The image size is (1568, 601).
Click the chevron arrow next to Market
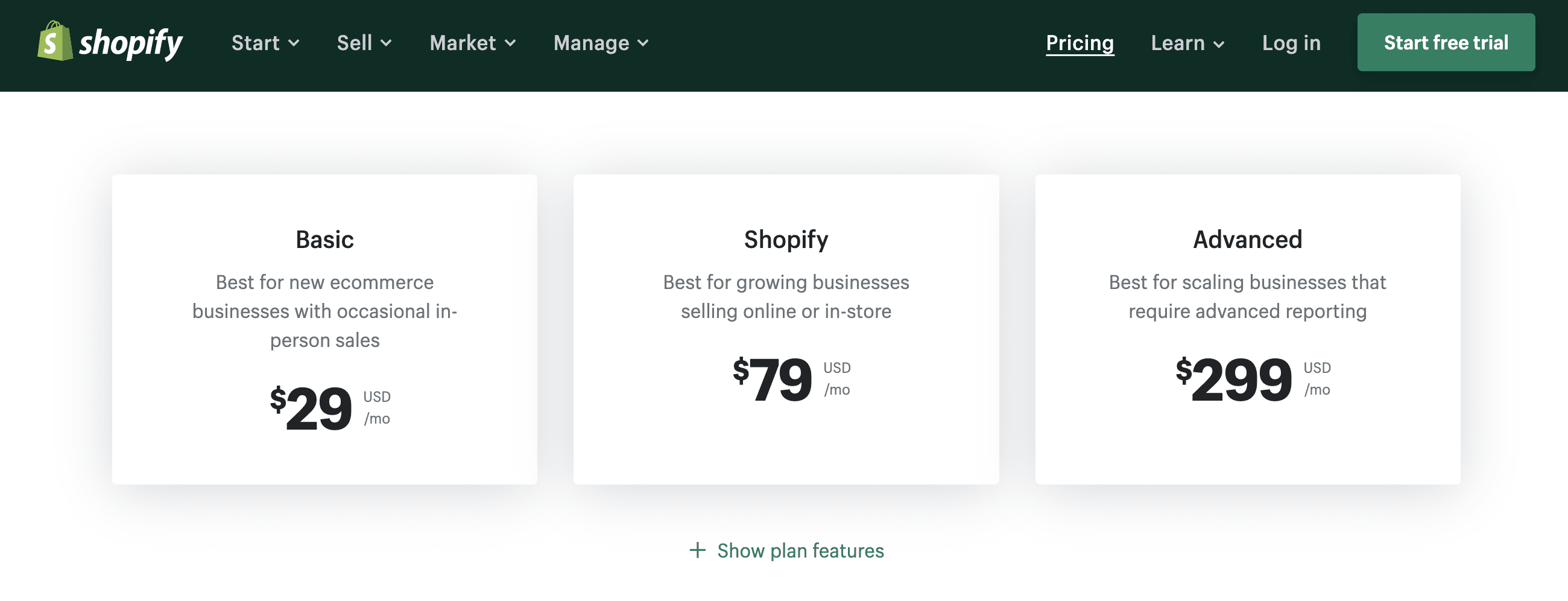(511, 43)
